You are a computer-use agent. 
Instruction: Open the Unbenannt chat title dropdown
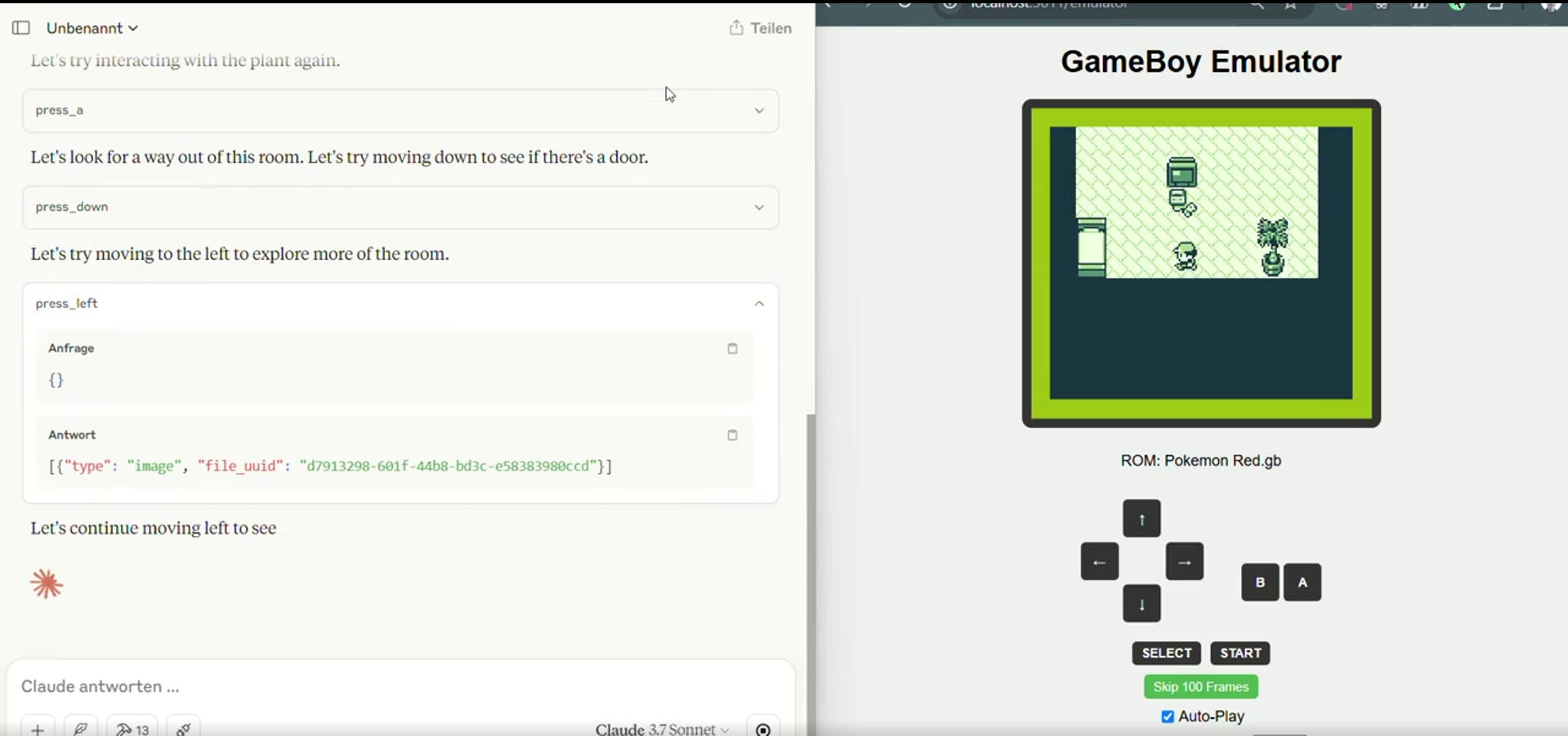(x=92, y=28)
